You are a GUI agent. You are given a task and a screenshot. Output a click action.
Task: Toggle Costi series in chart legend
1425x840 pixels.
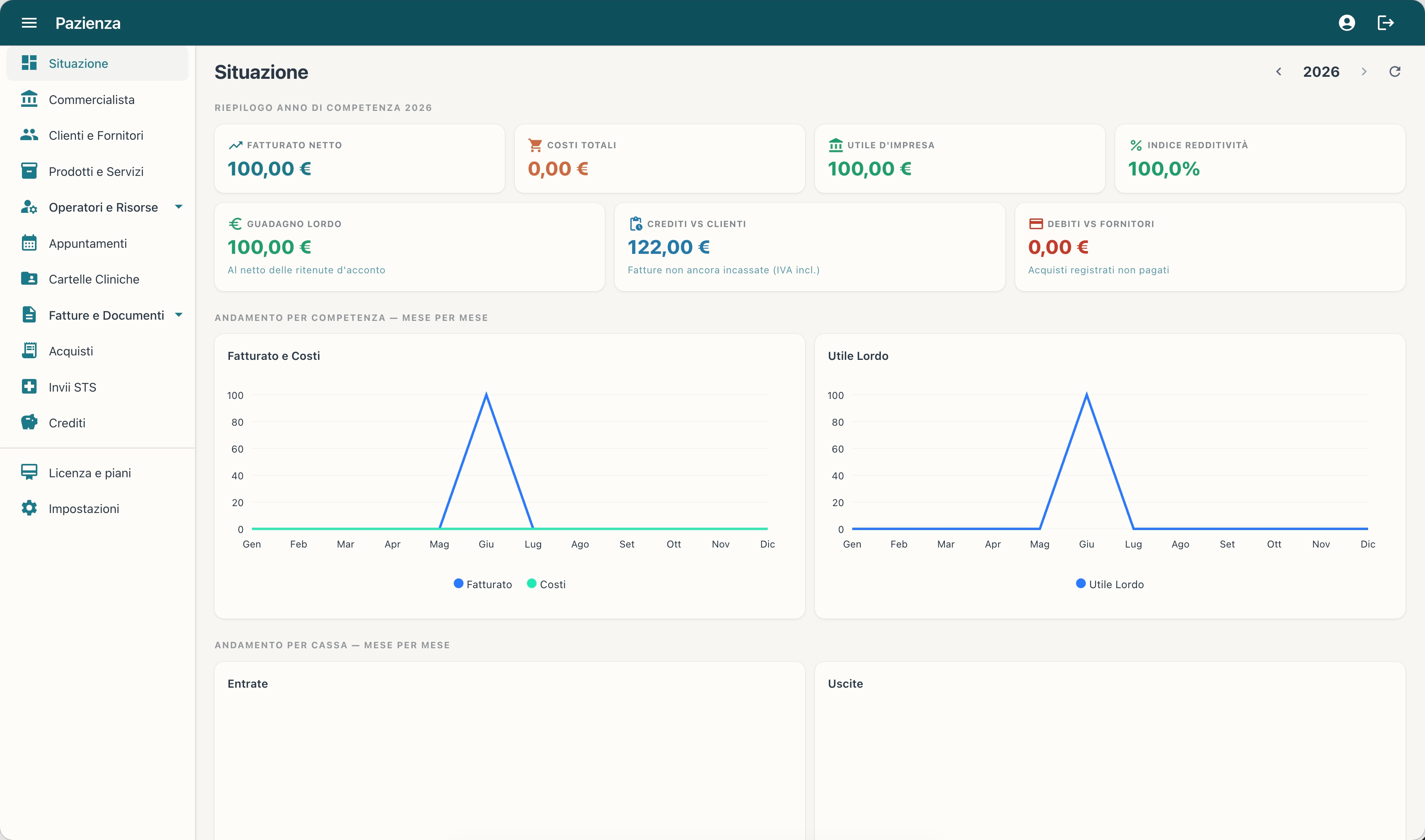click(x=546, y=584)
